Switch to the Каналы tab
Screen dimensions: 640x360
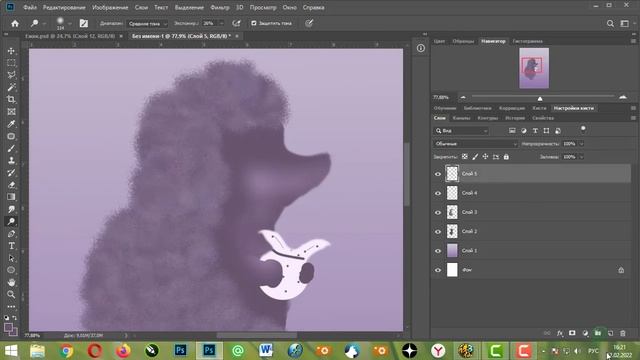461,118
